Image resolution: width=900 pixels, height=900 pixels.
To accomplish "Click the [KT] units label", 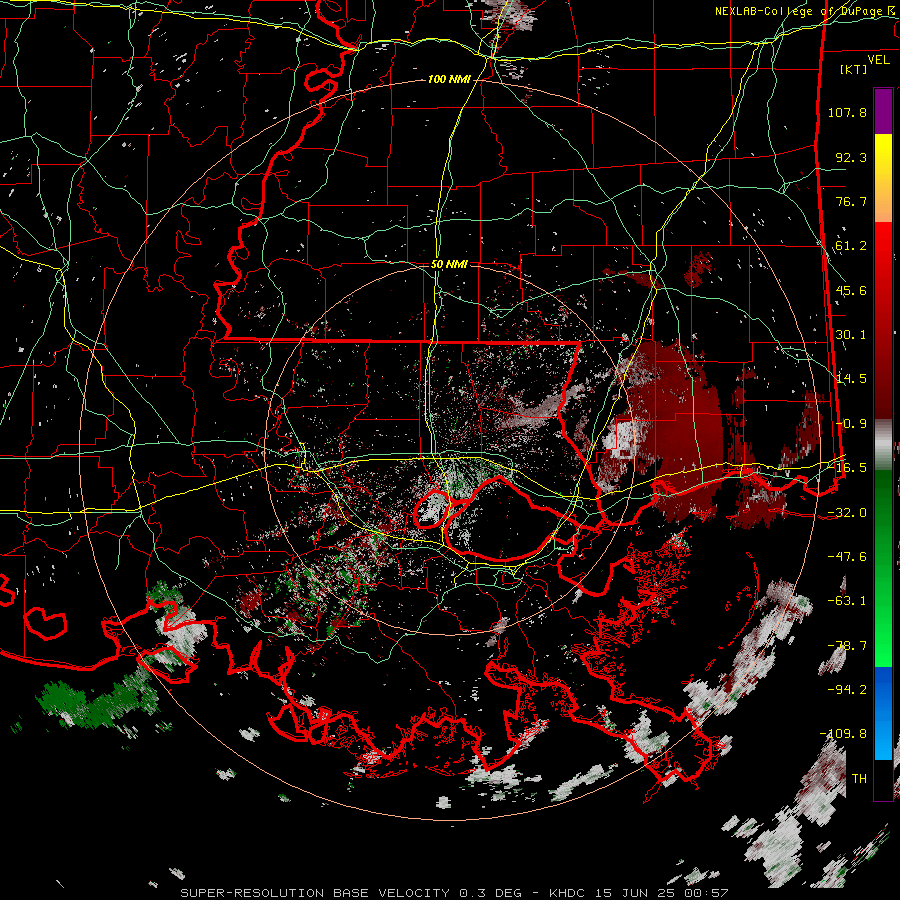I will pos(854,69).
